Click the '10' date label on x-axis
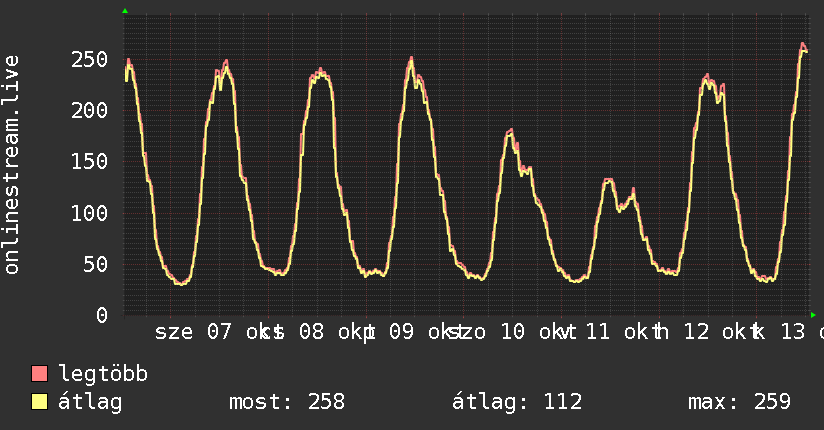The height and width of the screenshot is (430, 824). coord(512,332)
